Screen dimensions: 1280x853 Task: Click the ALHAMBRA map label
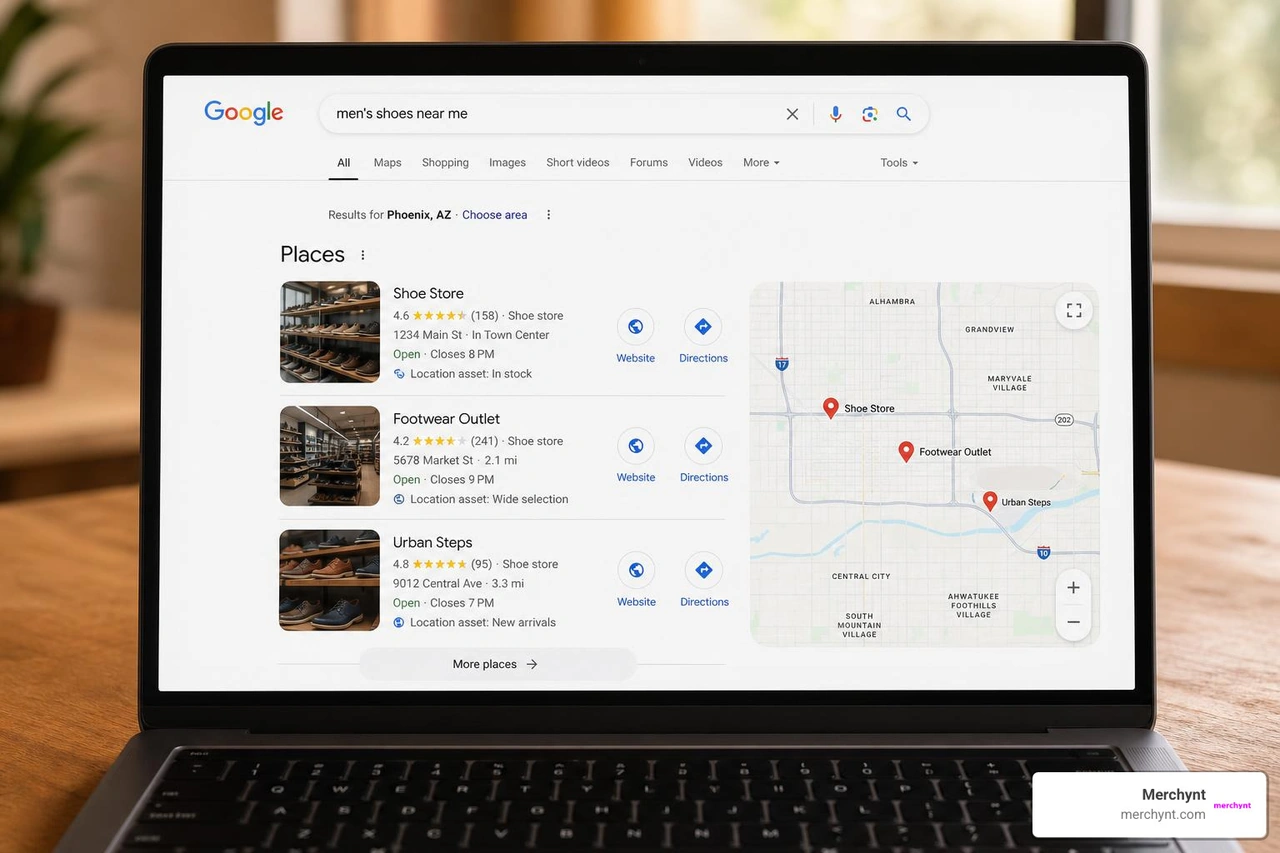[x=892, y=301]
